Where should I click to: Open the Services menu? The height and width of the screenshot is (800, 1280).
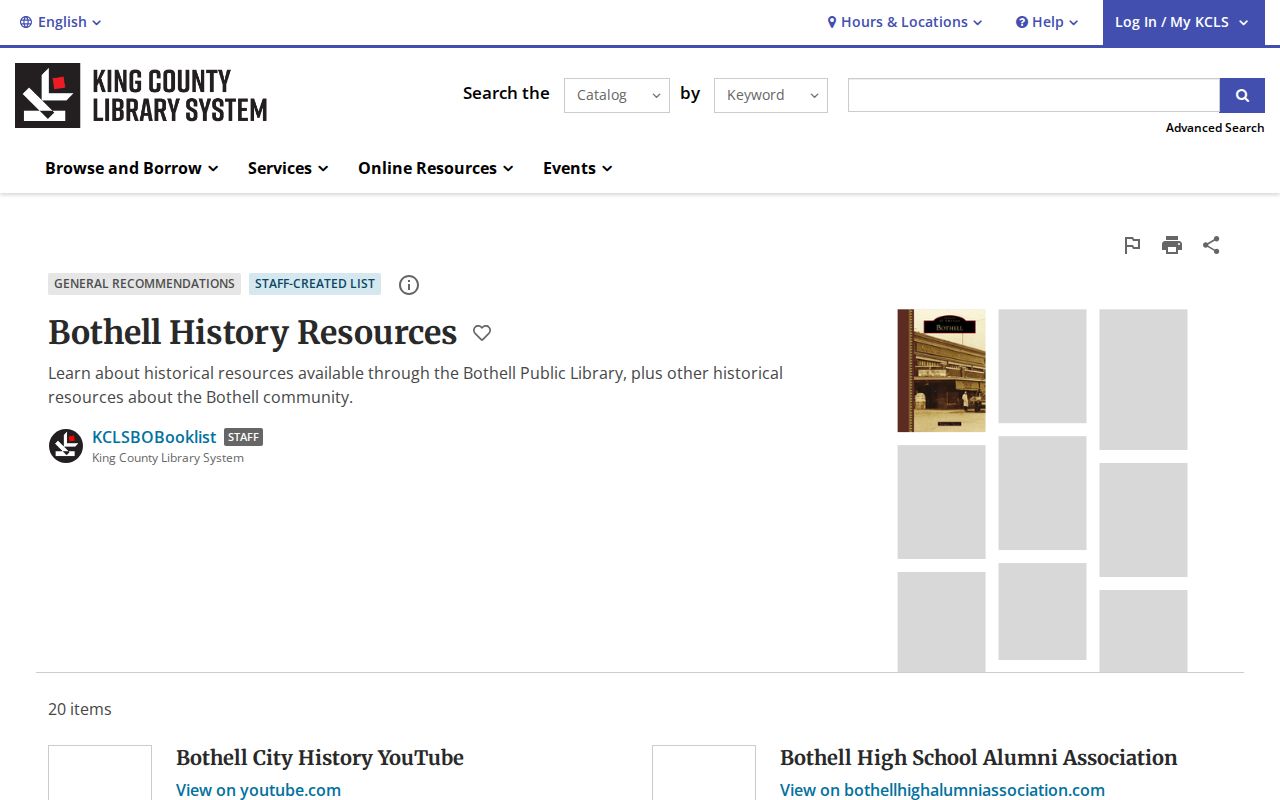coord(288,168)
